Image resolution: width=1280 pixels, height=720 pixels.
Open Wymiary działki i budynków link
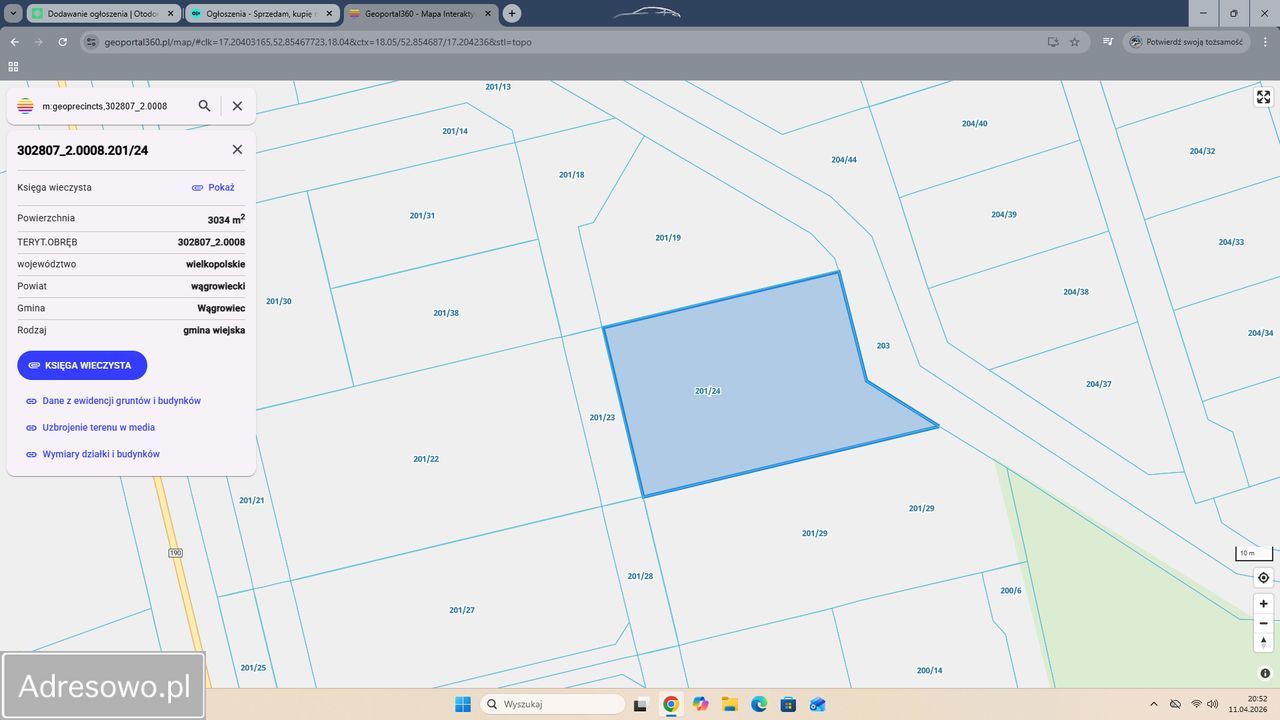pyautogui.click(x=101, y=454)
